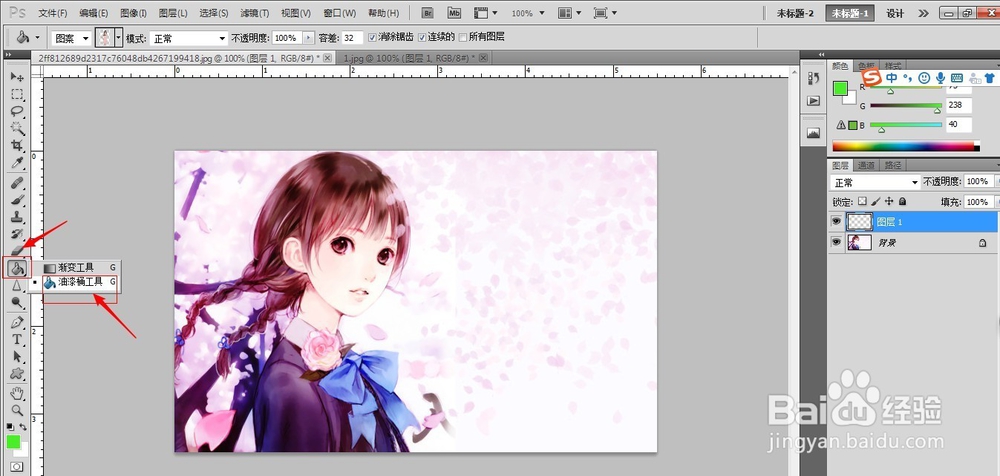This screenshot has height=476, width=1000.
Task: Click the Paint Bucket tool button
Action: pyautogui.click(x=17, y=268)
